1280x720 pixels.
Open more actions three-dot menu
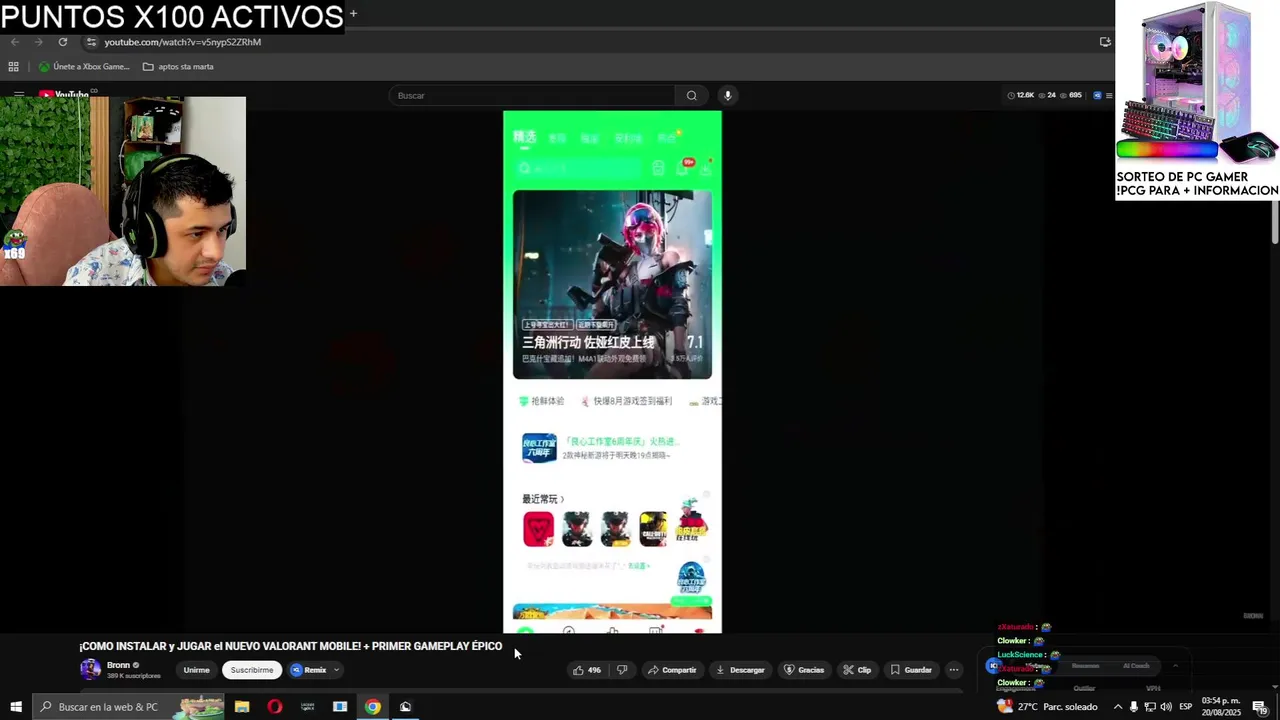tap(953, 670)
